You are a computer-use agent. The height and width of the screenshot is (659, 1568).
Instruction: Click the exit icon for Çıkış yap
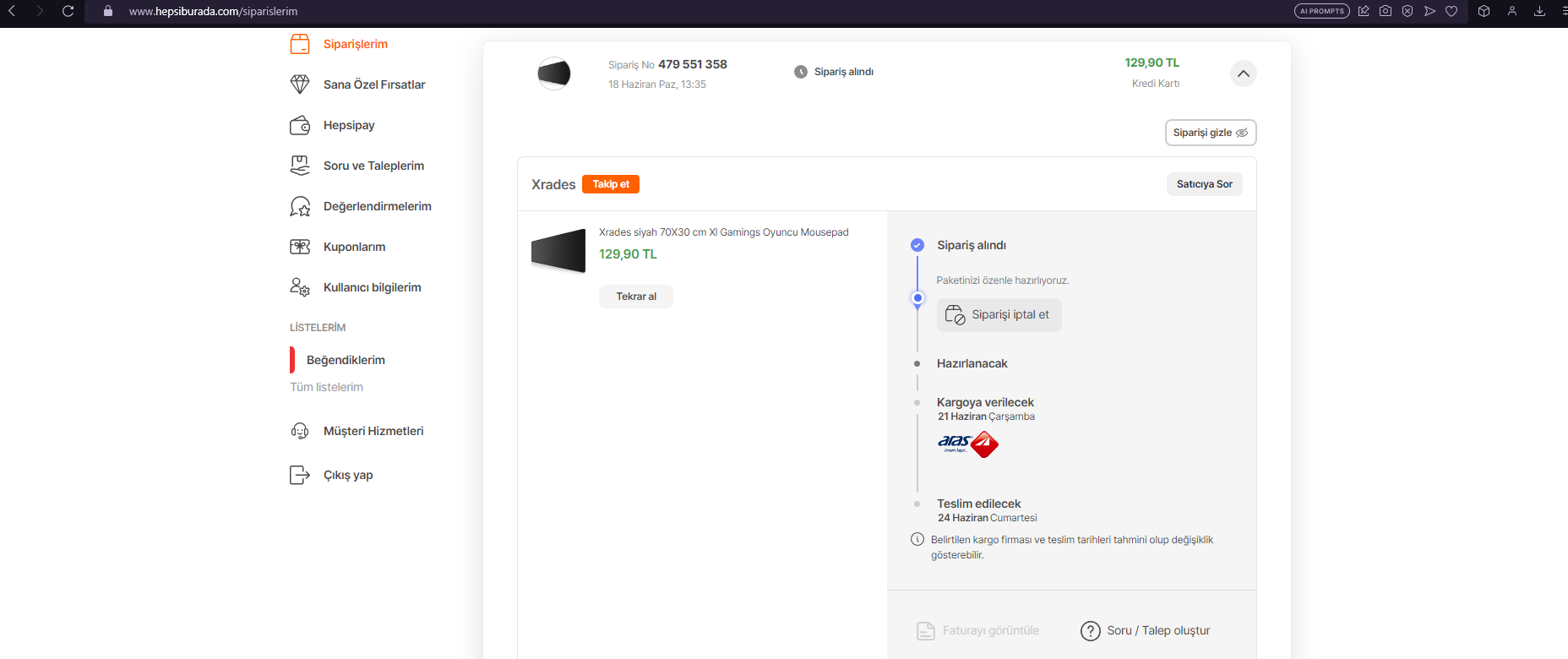point(300,475)
